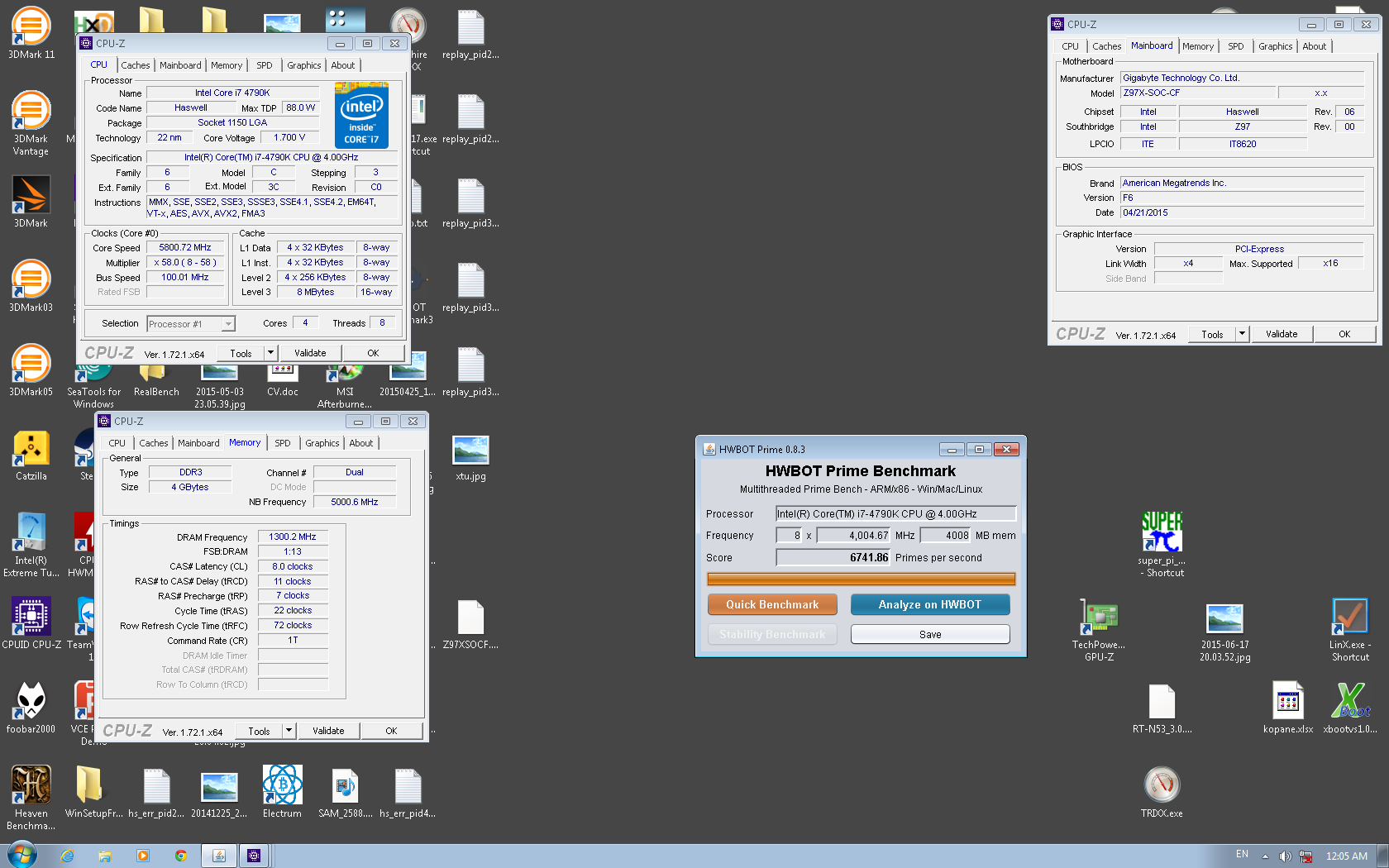Open the CV.doc file icon
Screen dimensions: 1389x868
point(282,380)
